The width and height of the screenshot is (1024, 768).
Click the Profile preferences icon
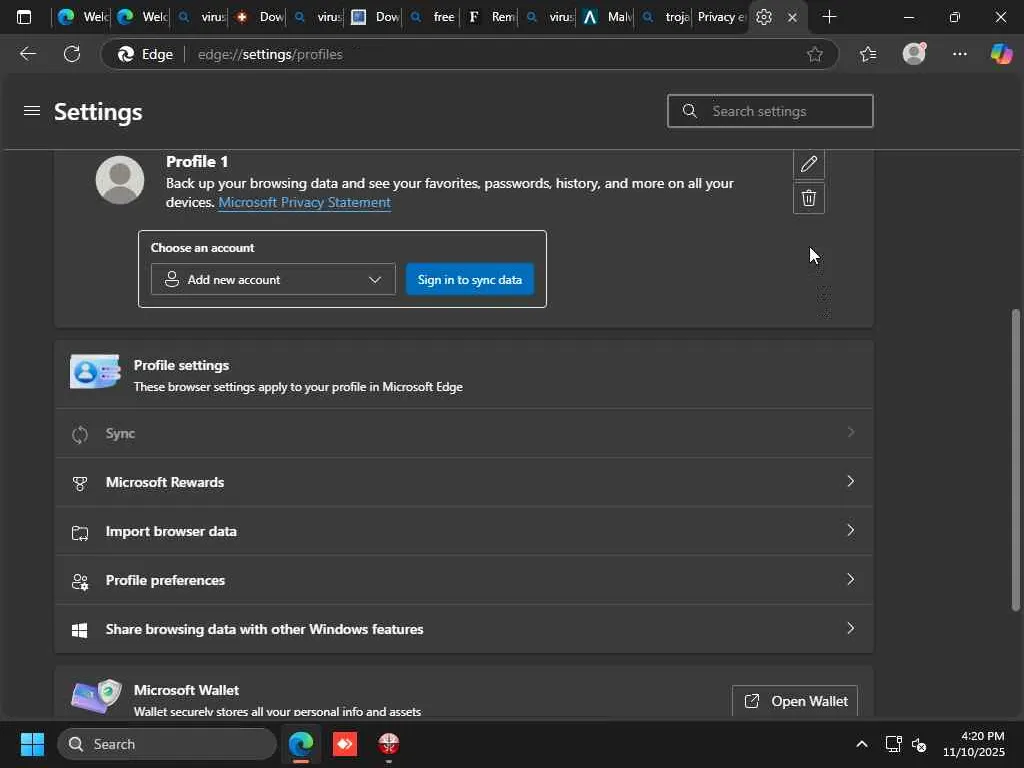[80, 581]
